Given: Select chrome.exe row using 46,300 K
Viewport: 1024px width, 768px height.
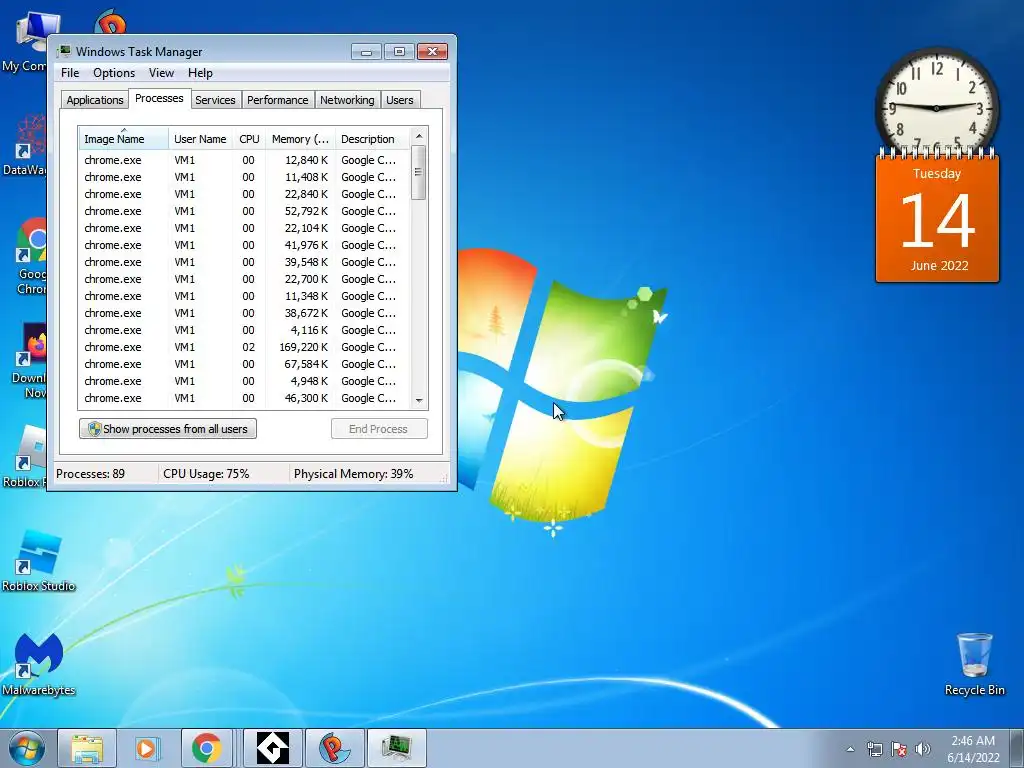Looking at the screenshot, I should [244, 398].
